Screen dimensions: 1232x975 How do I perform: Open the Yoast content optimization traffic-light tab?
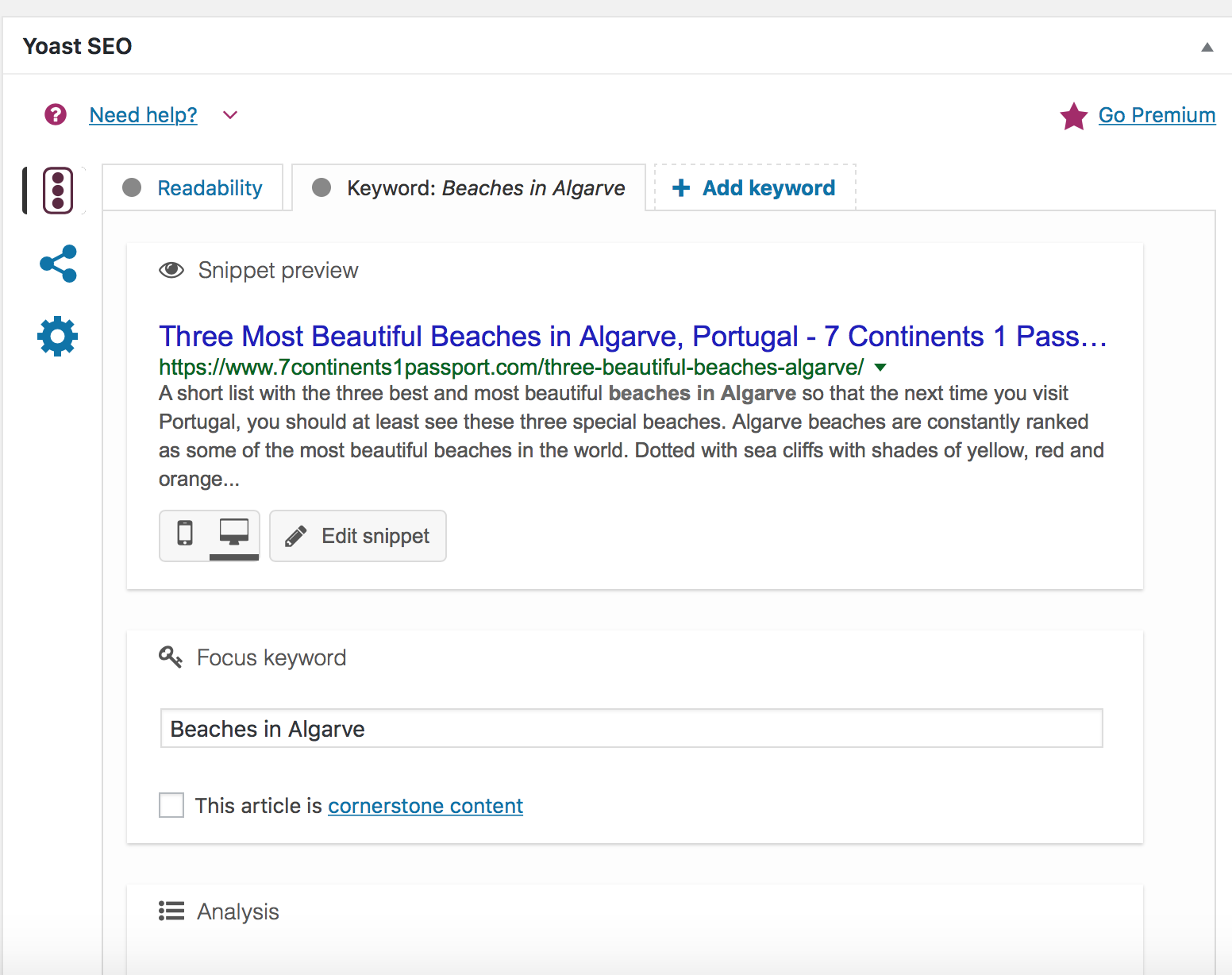pos(58,191)
